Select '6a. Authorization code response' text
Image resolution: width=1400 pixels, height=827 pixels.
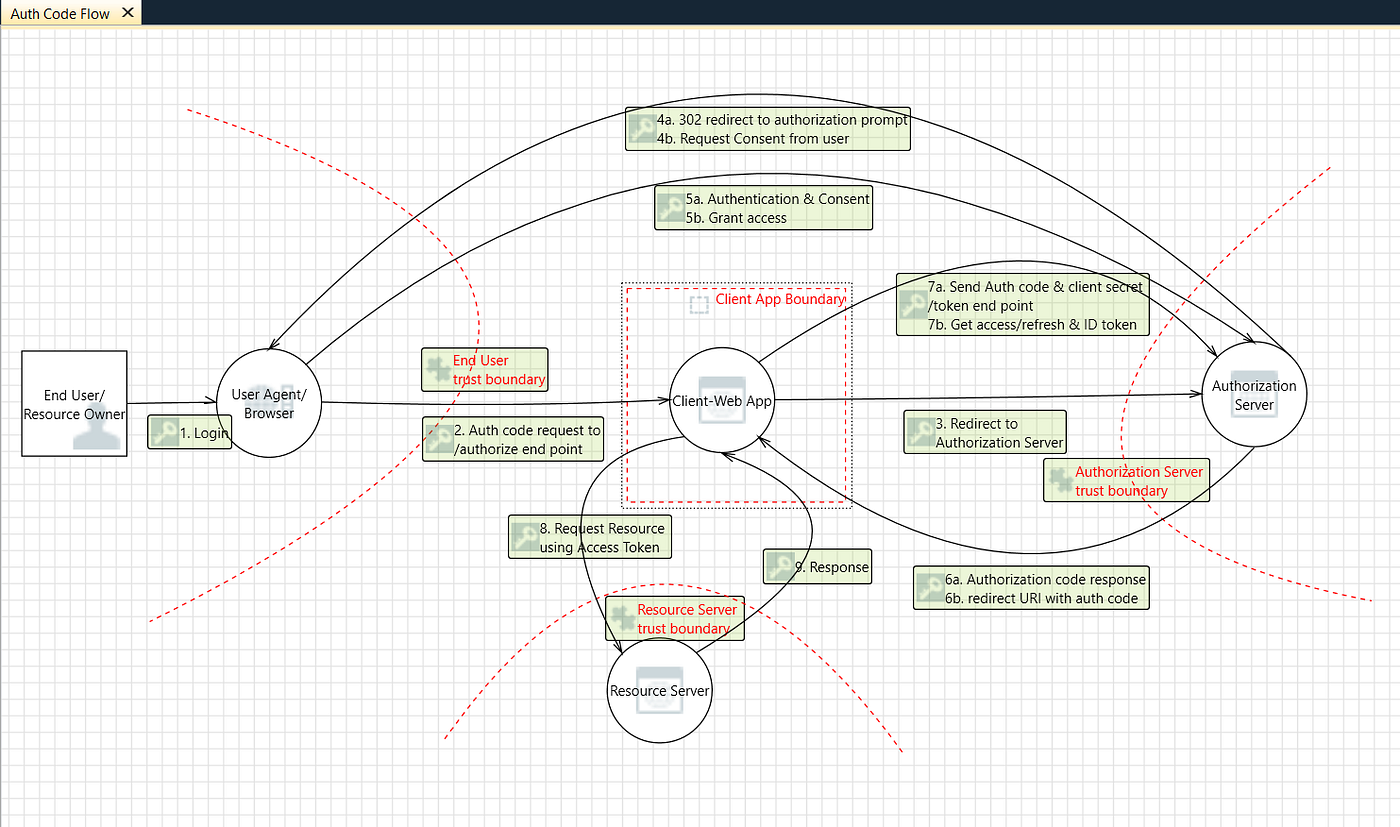click(1046, 580)
